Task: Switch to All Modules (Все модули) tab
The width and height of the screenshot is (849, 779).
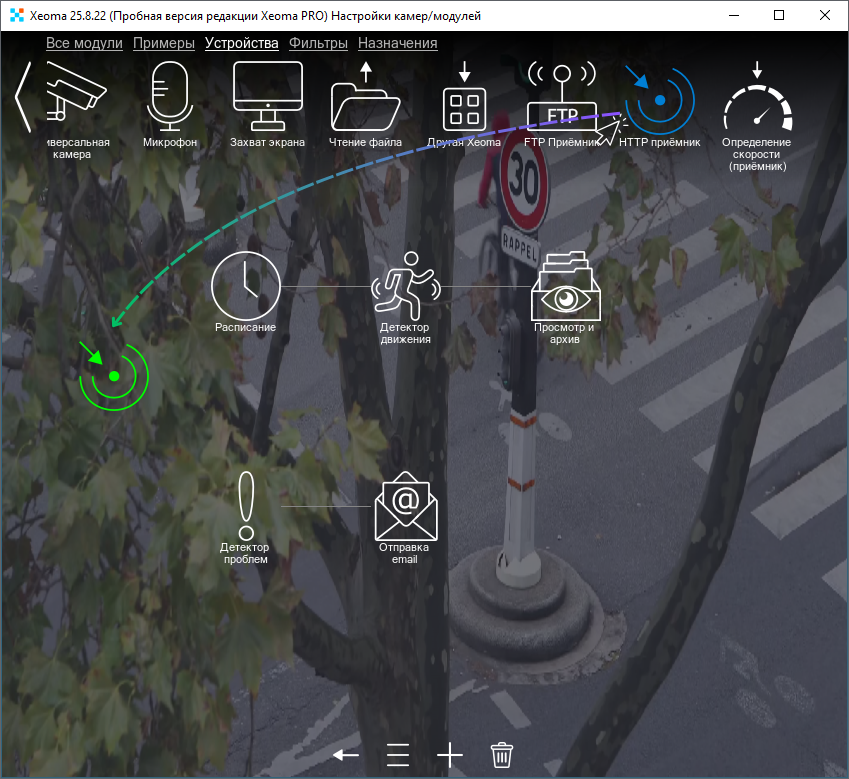Action: 84,43
